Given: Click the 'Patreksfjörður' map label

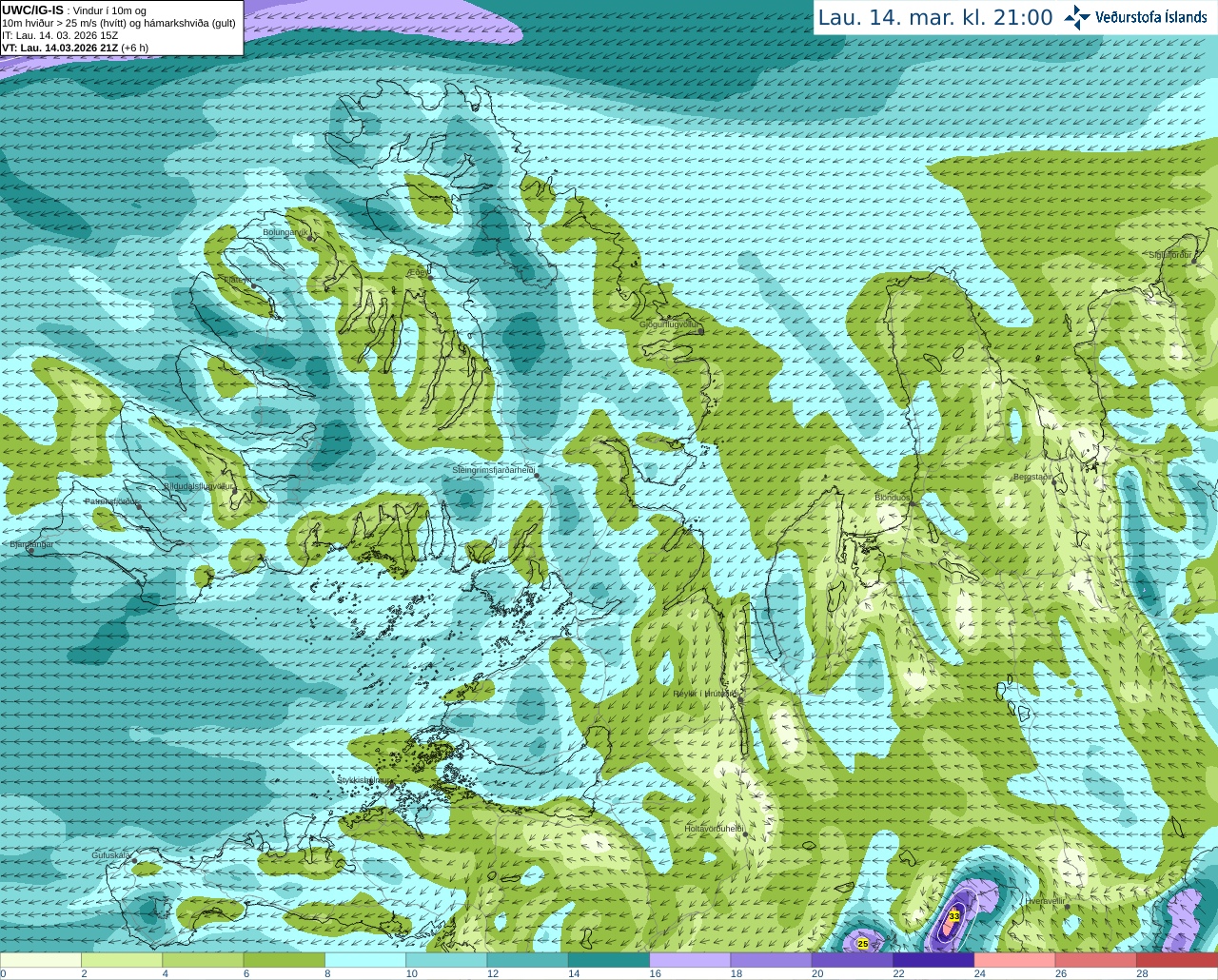Looking at the screenshot, I should 111,500.
